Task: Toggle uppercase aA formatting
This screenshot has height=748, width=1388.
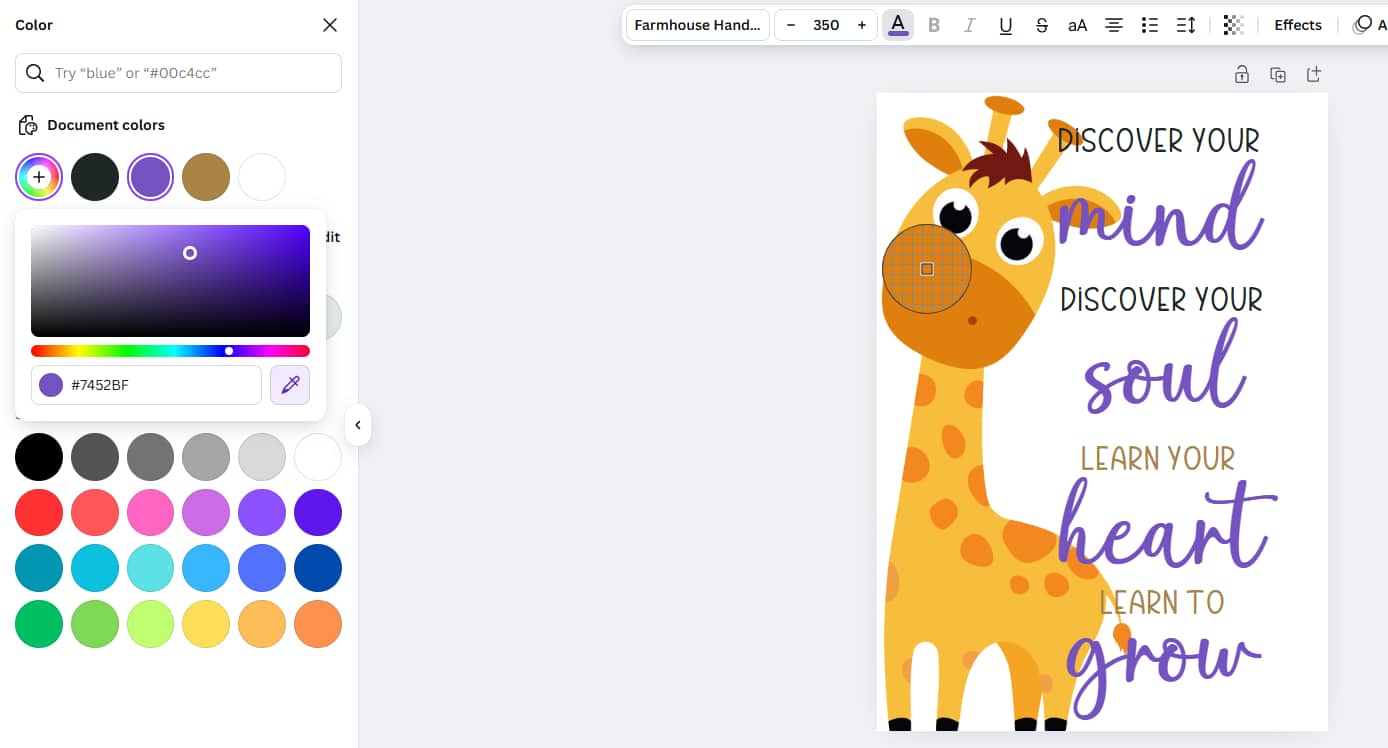Action: [x=1078, y=25]
